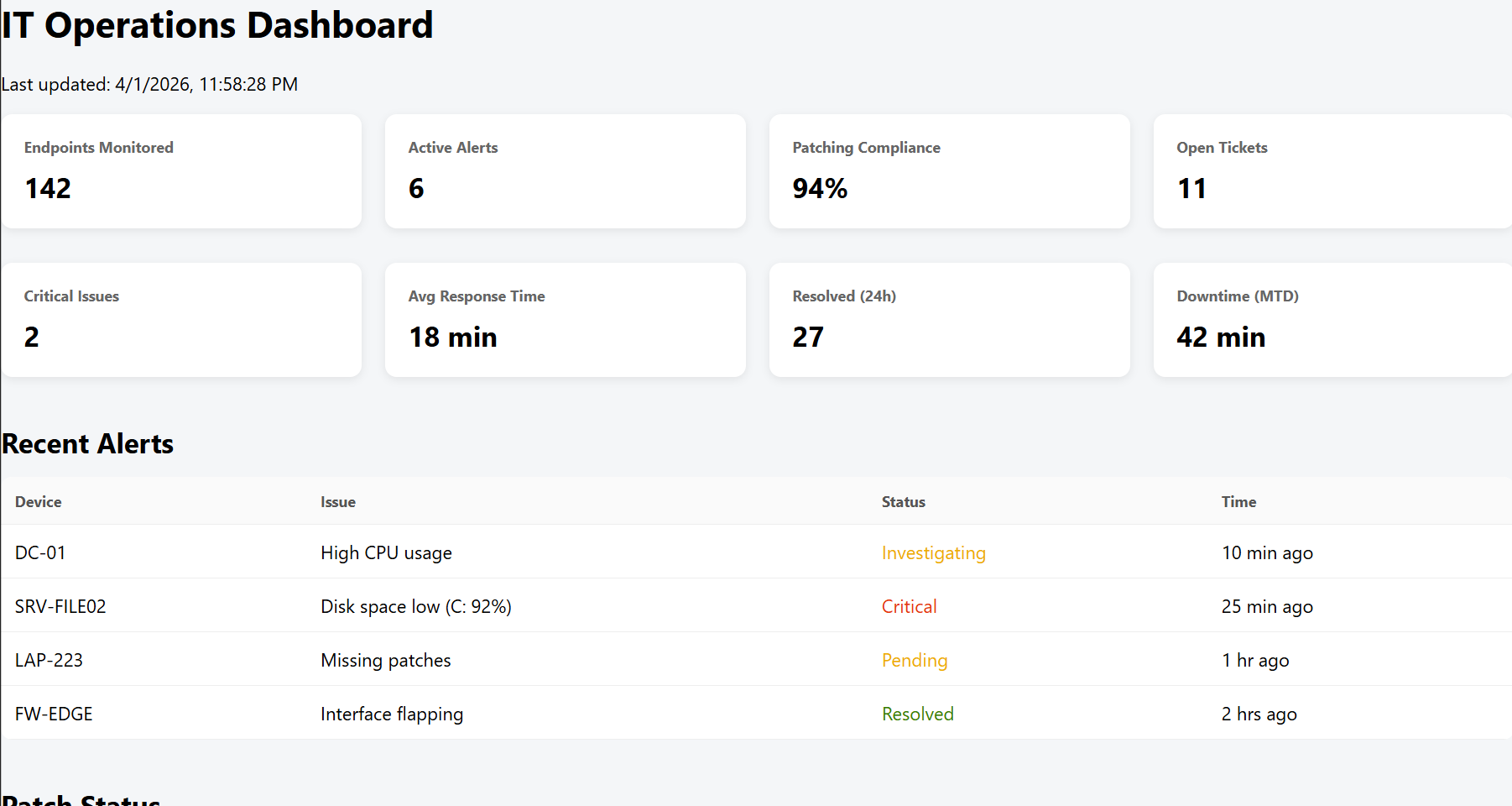
Task: Open the SRV-FILE02 disk space alert
Action: (415, 606)
